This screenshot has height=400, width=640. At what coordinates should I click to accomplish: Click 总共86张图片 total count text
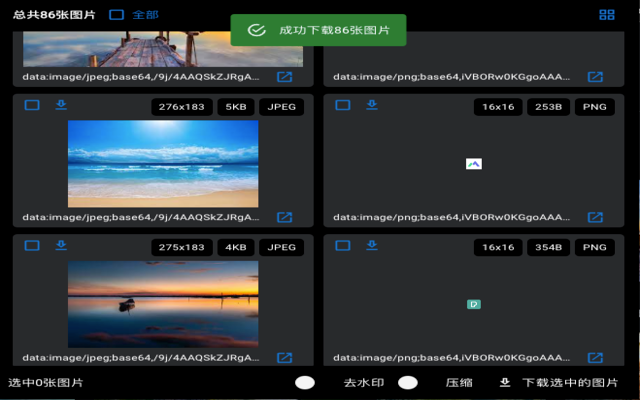[54, 15]
